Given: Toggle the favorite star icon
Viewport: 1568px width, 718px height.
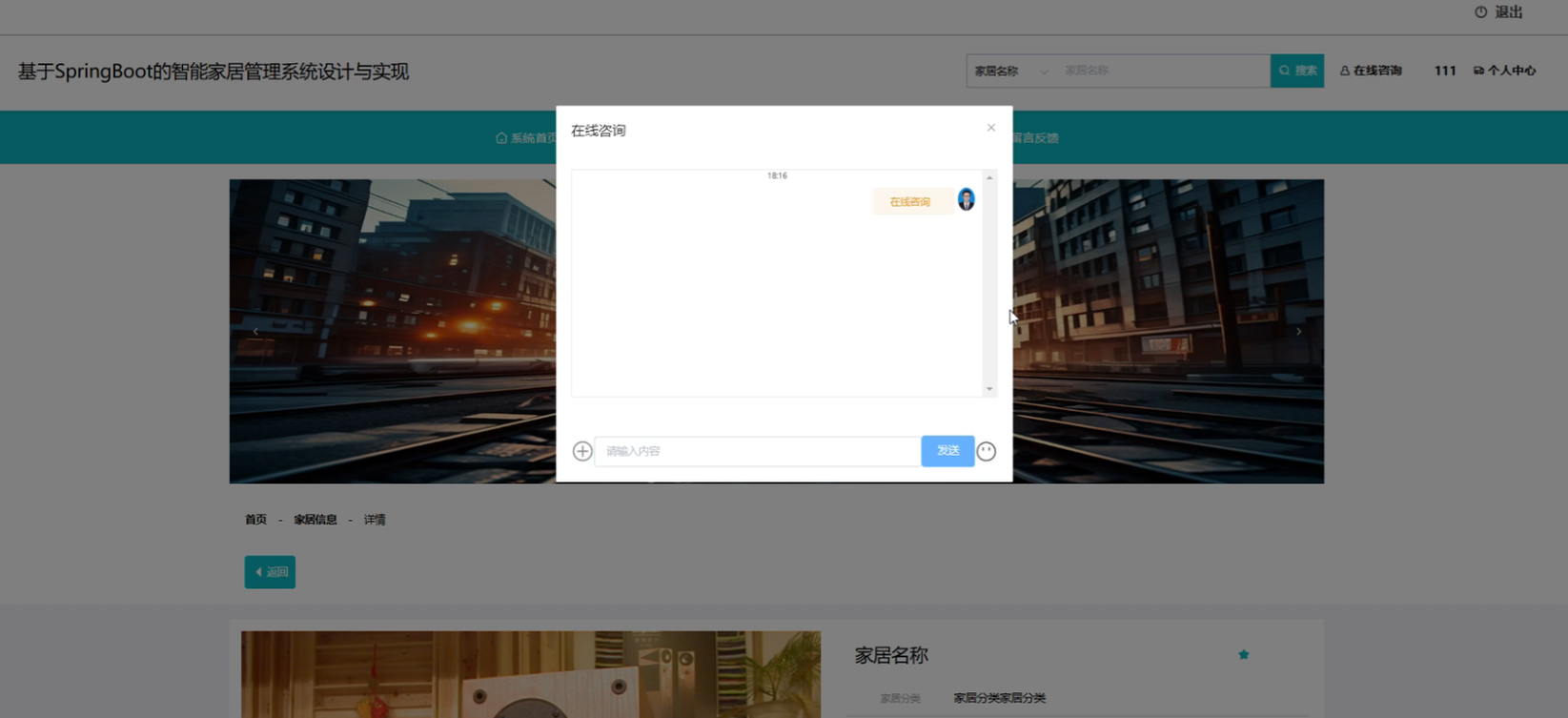Looking at the screenshot, I should (x=1244, y=655).
